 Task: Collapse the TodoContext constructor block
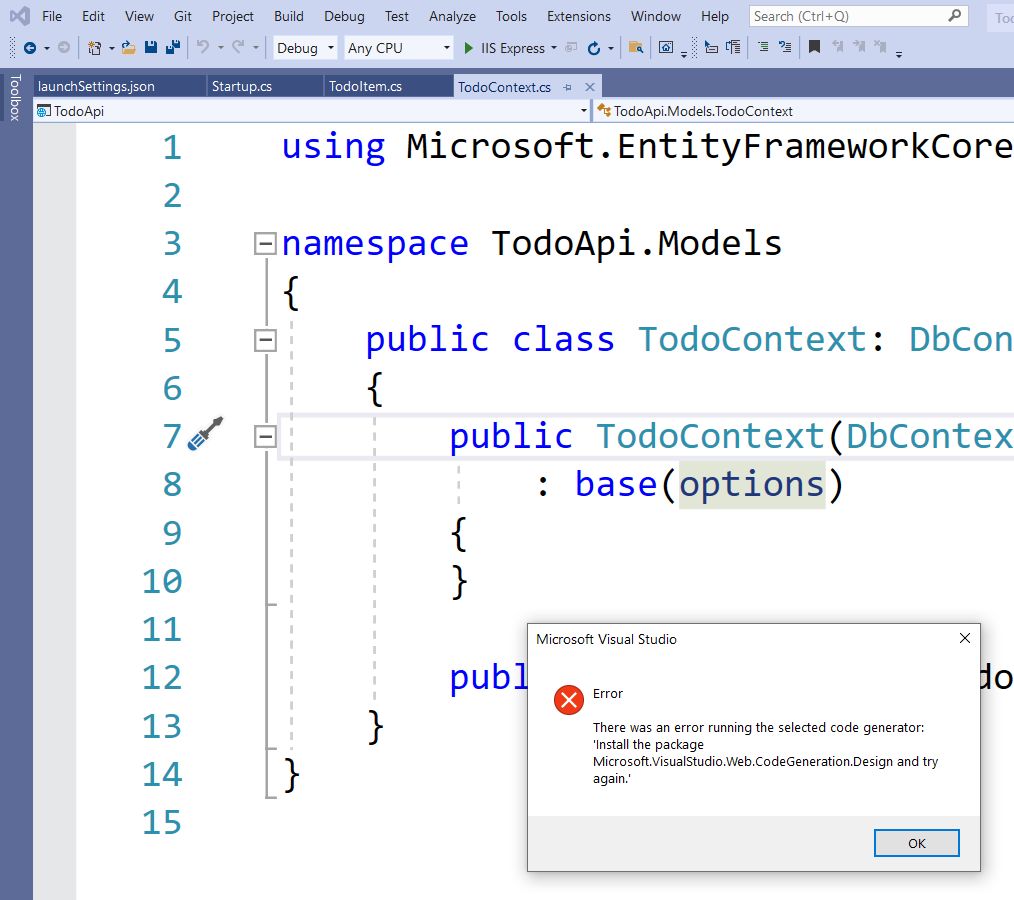265,436
